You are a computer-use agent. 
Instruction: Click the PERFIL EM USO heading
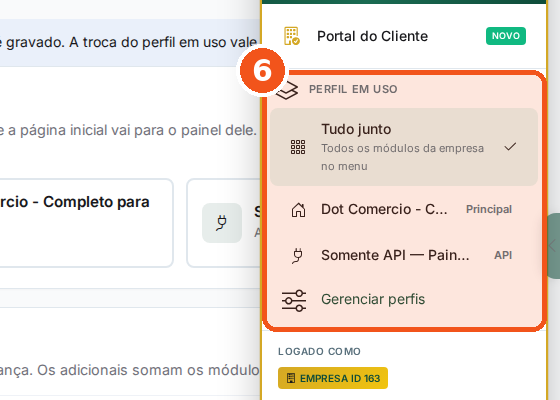click(353, 89)
